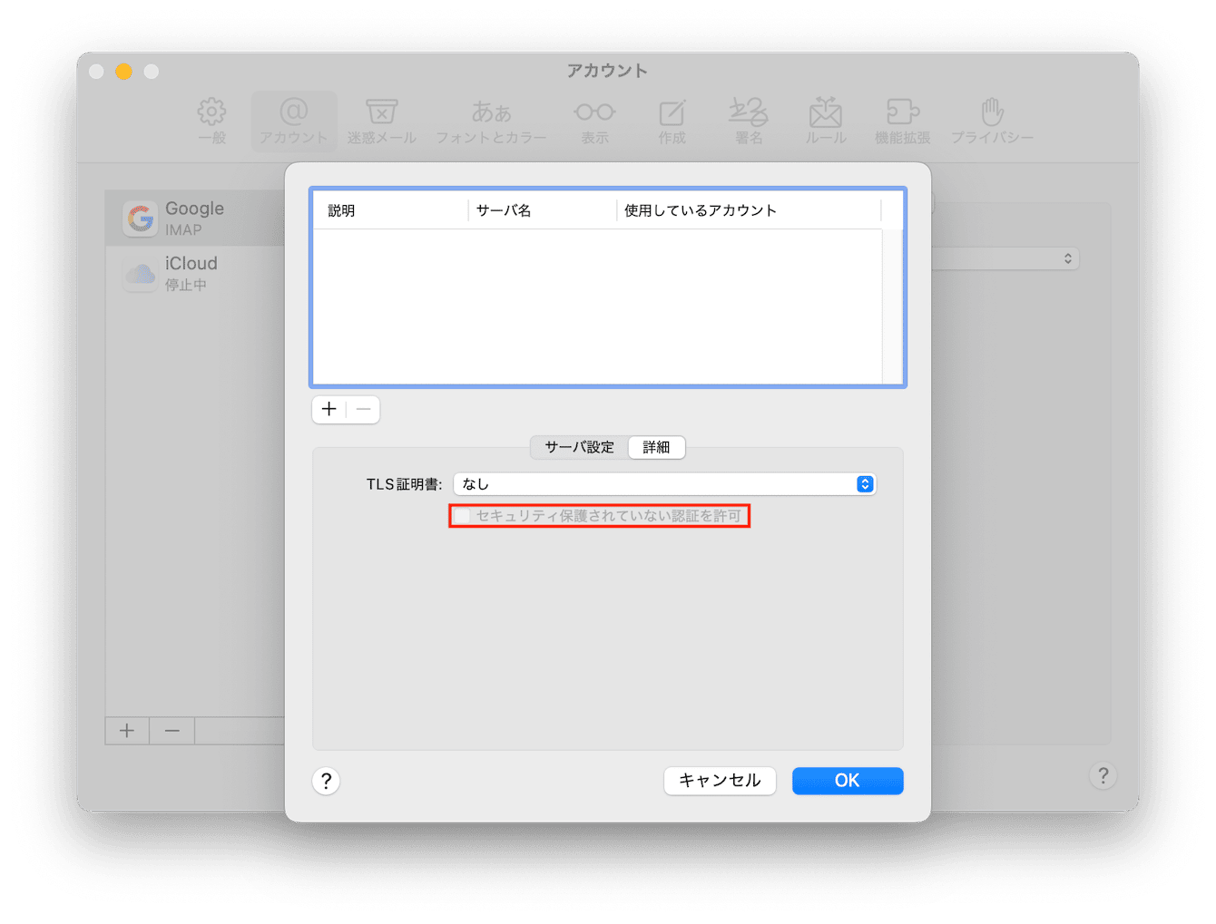
Task: Open 迷惑メール junk mail settings
Action: [381, 121]
